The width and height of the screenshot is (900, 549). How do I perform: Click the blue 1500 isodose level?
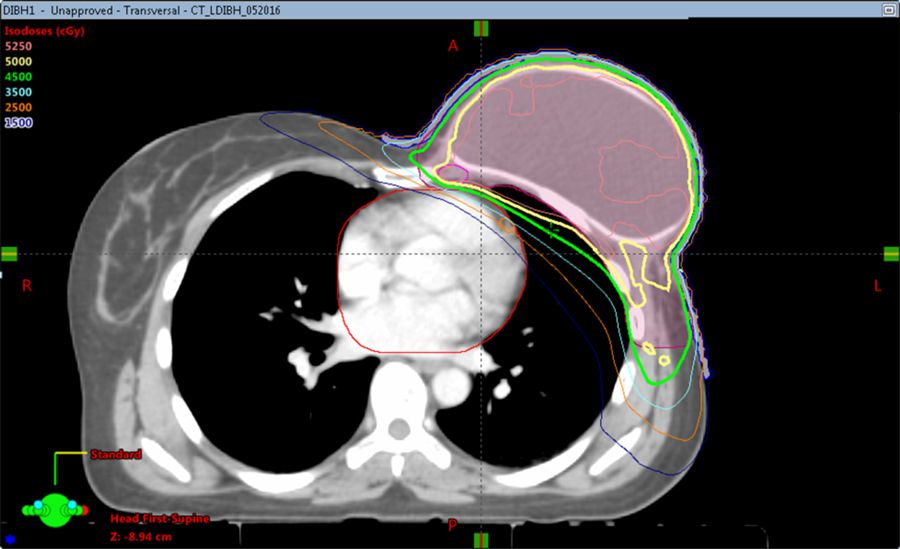pyautogui.click(x=19, y=122)
